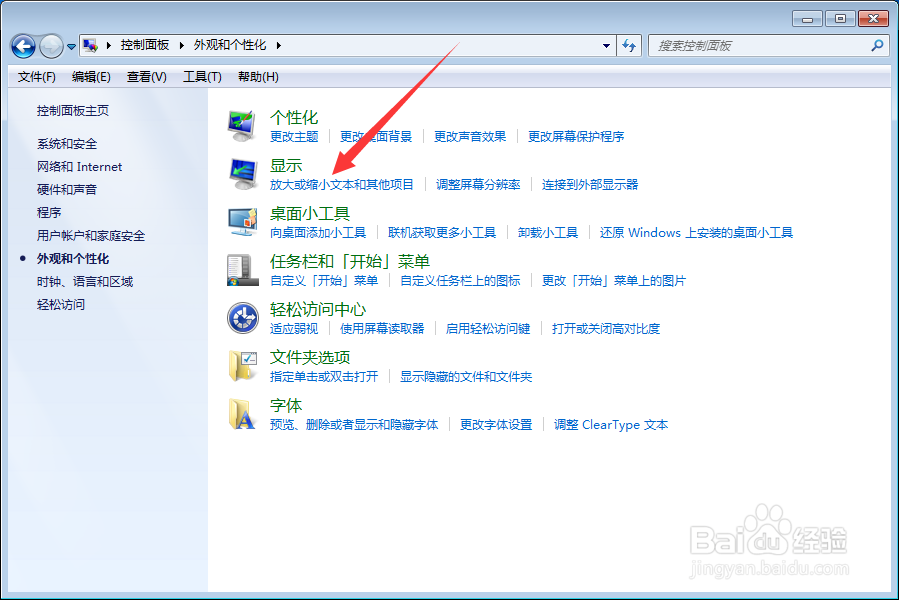
Task: Open the 编辑(E) menu
Action: pos(91,77)
